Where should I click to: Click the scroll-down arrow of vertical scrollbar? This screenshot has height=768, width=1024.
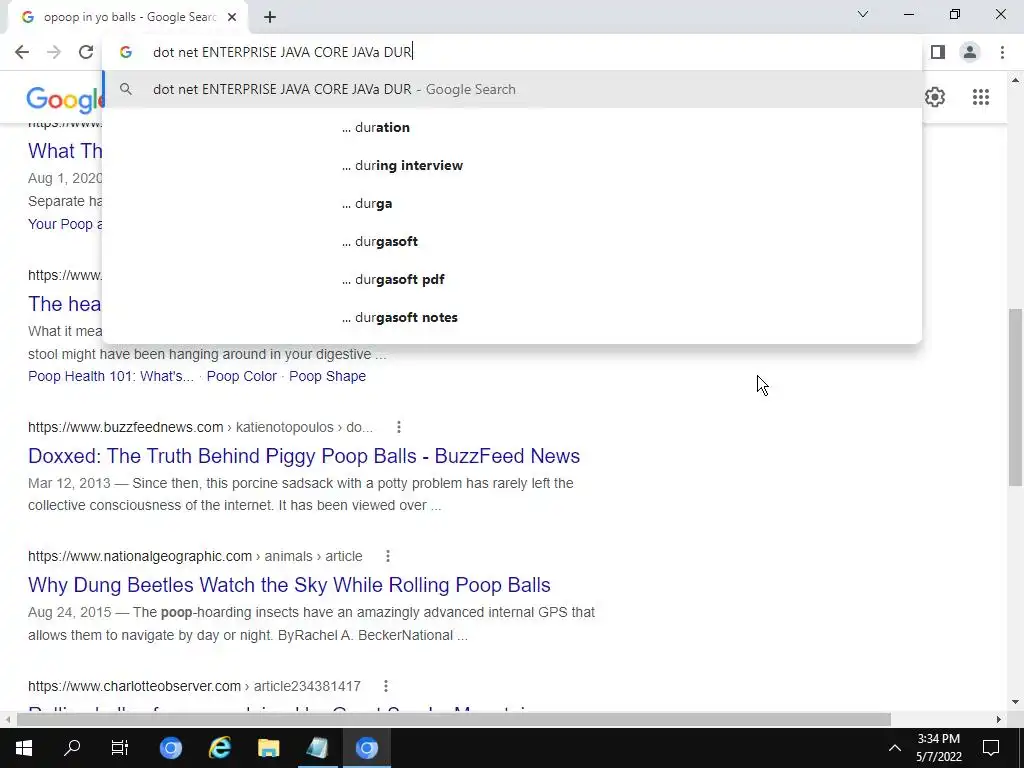coord(1015,702)
